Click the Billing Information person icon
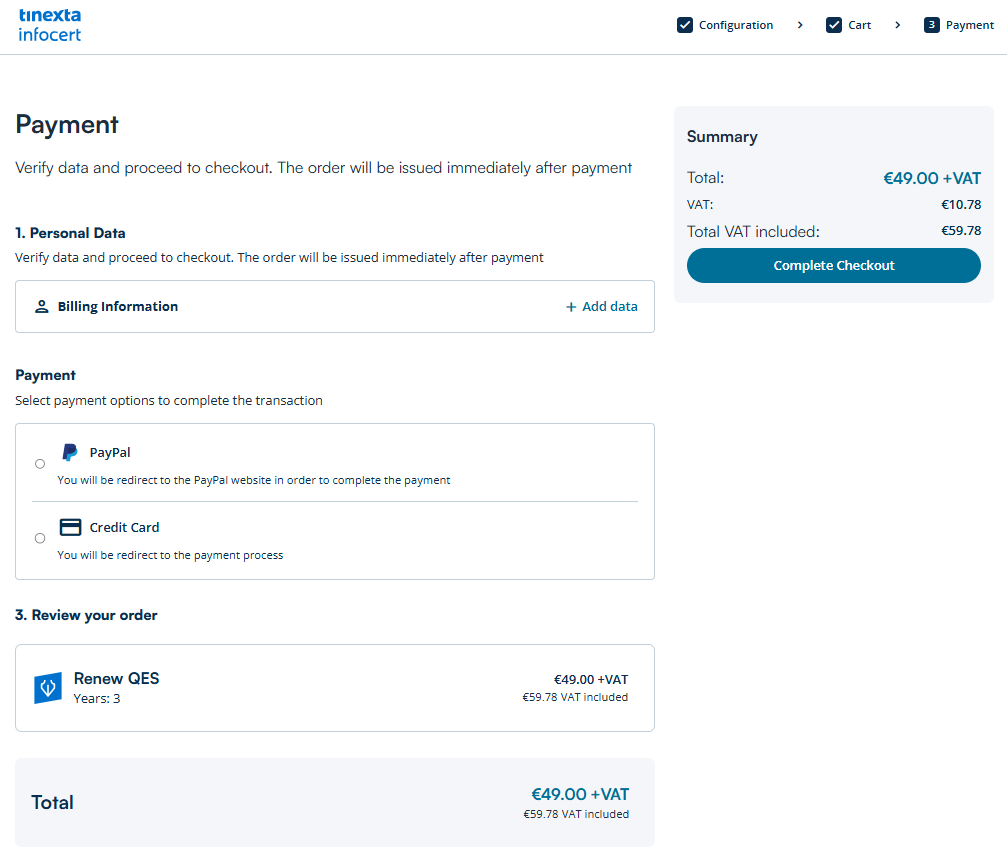Screen dimensions: 1007x868 pyautogui.click(x=42, y=307)
